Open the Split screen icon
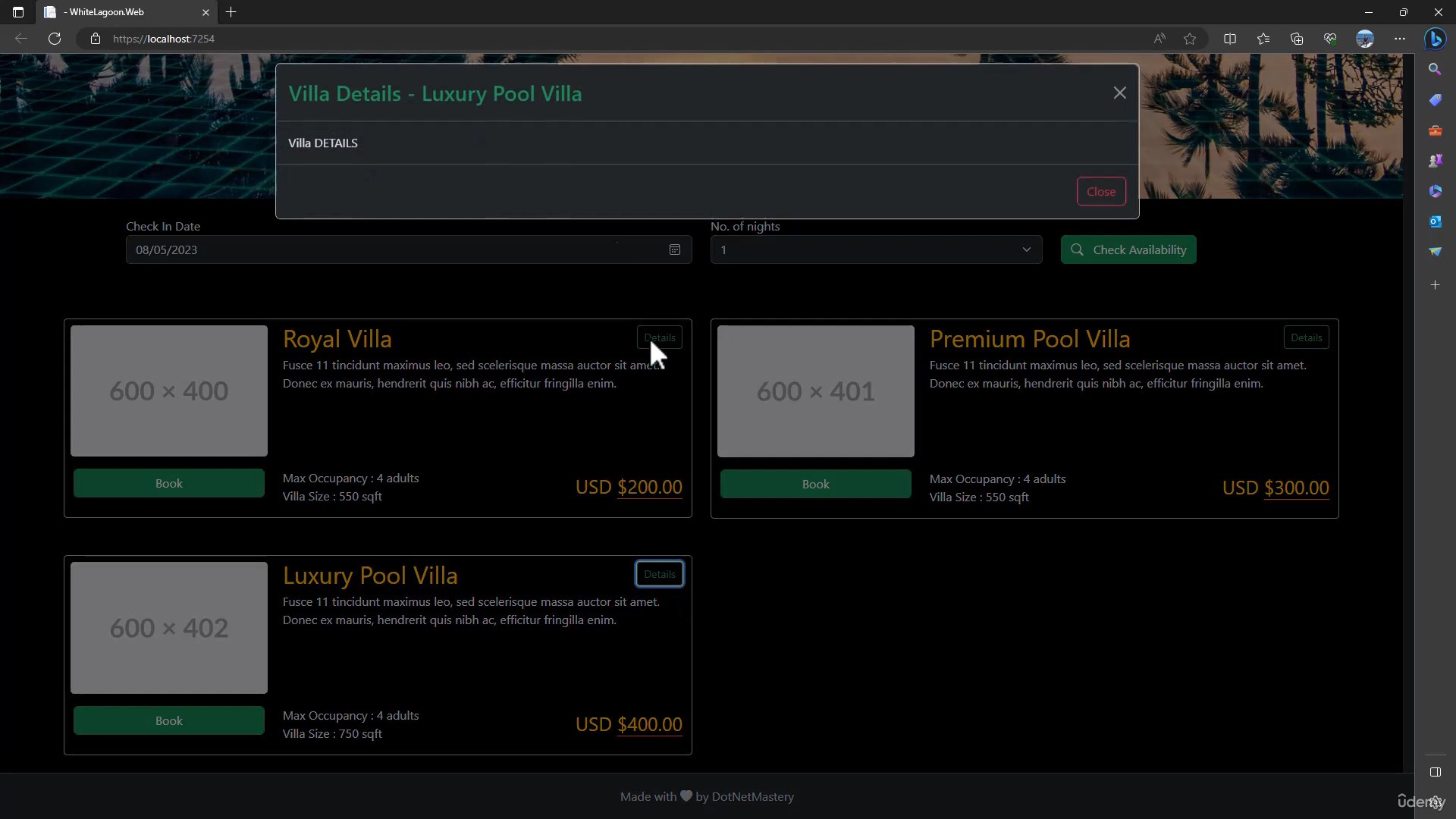Screen dimensions: 1456x819 pyautogui.click(x=1230, y=39)
